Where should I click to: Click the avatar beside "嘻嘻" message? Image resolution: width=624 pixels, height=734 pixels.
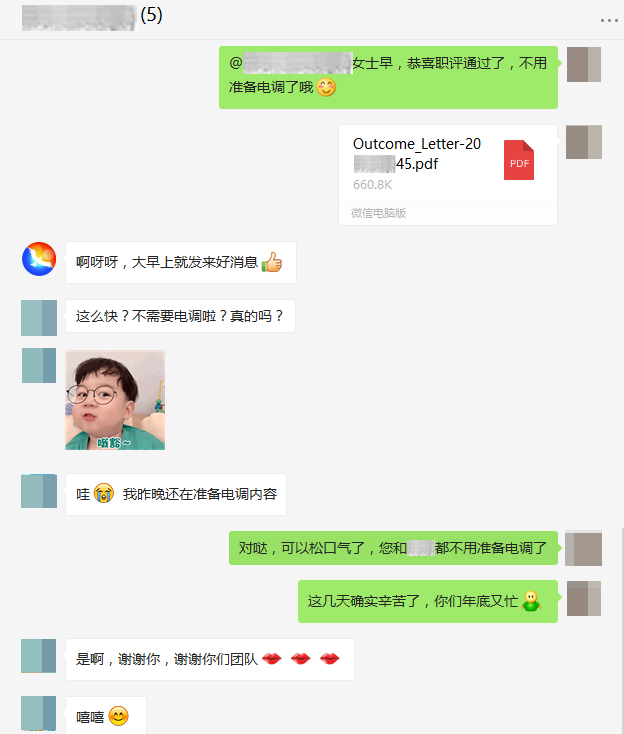[39, 713]
